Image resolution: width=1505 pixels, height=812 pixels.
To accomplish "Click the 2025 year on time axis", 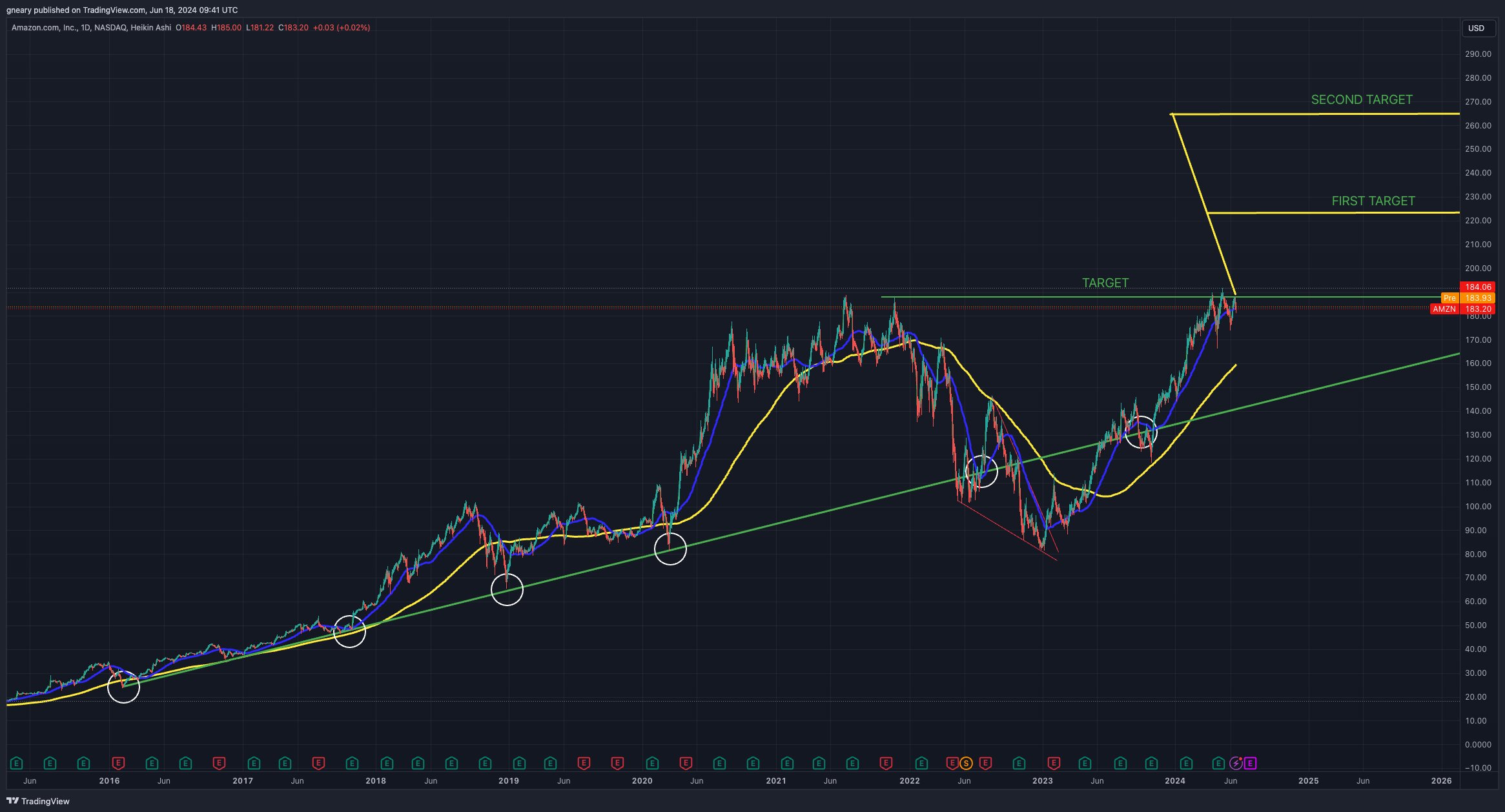I will 1308,781.
